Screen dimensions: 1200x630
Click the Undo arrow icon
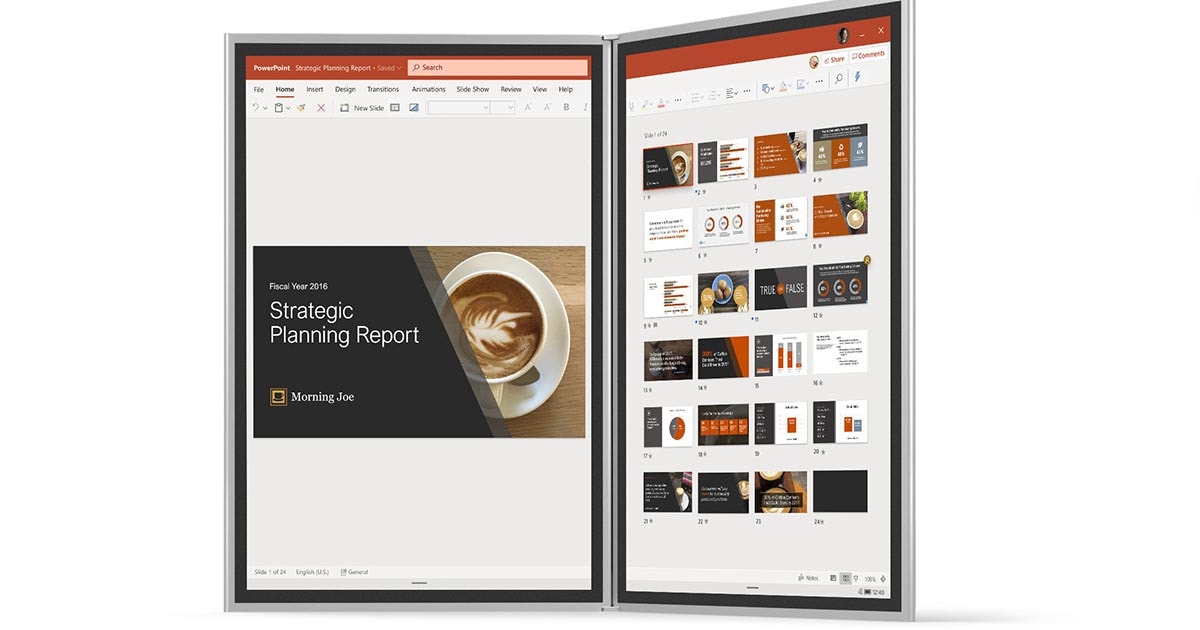256,108
